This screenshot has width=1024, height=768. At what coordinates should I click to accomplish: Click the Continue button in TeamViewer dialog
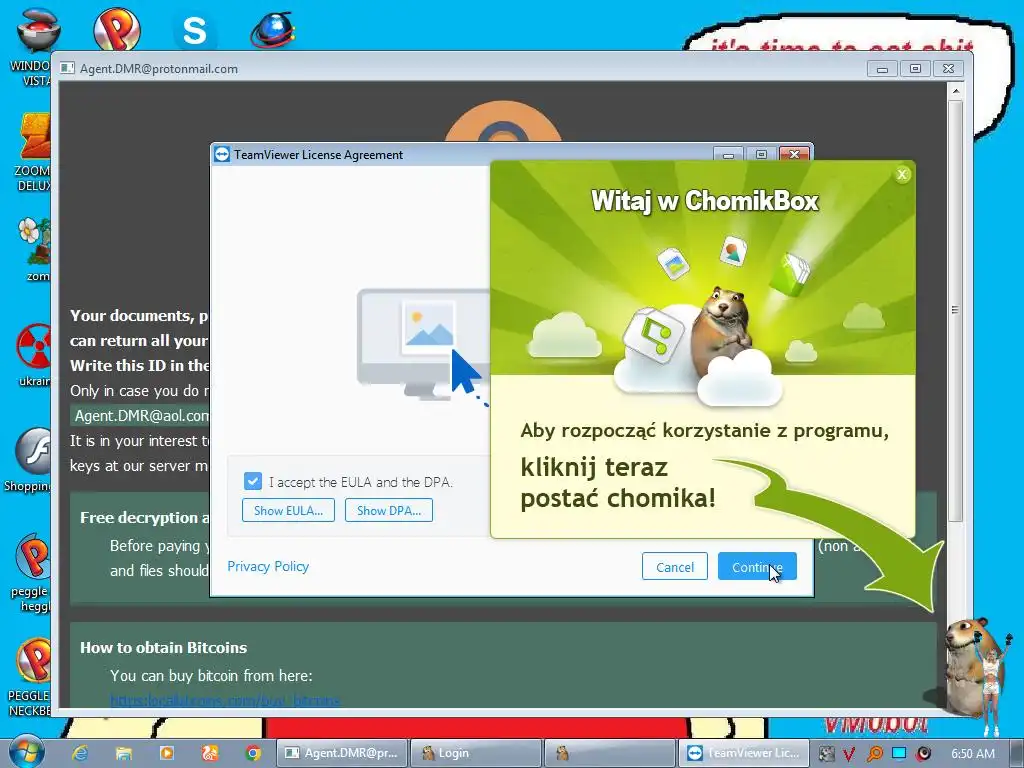point(757,566)
